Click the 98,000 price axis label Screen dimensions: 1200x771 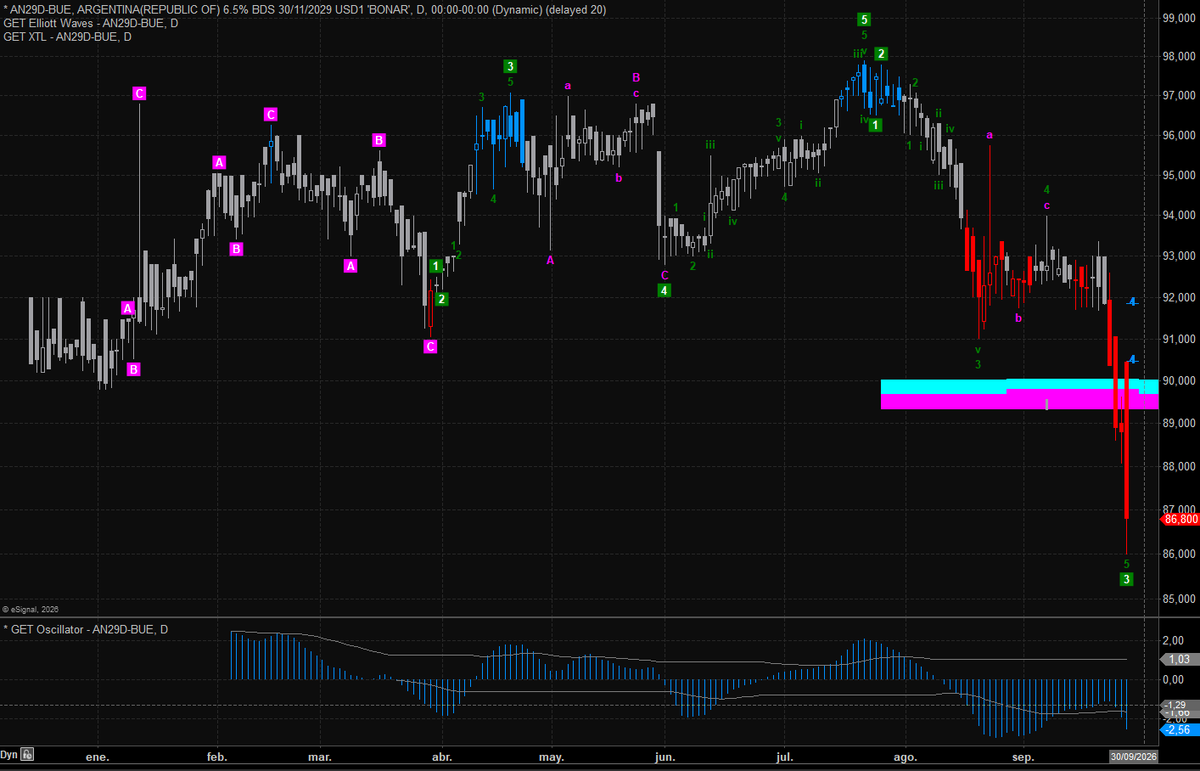(x=1180, y=57)
